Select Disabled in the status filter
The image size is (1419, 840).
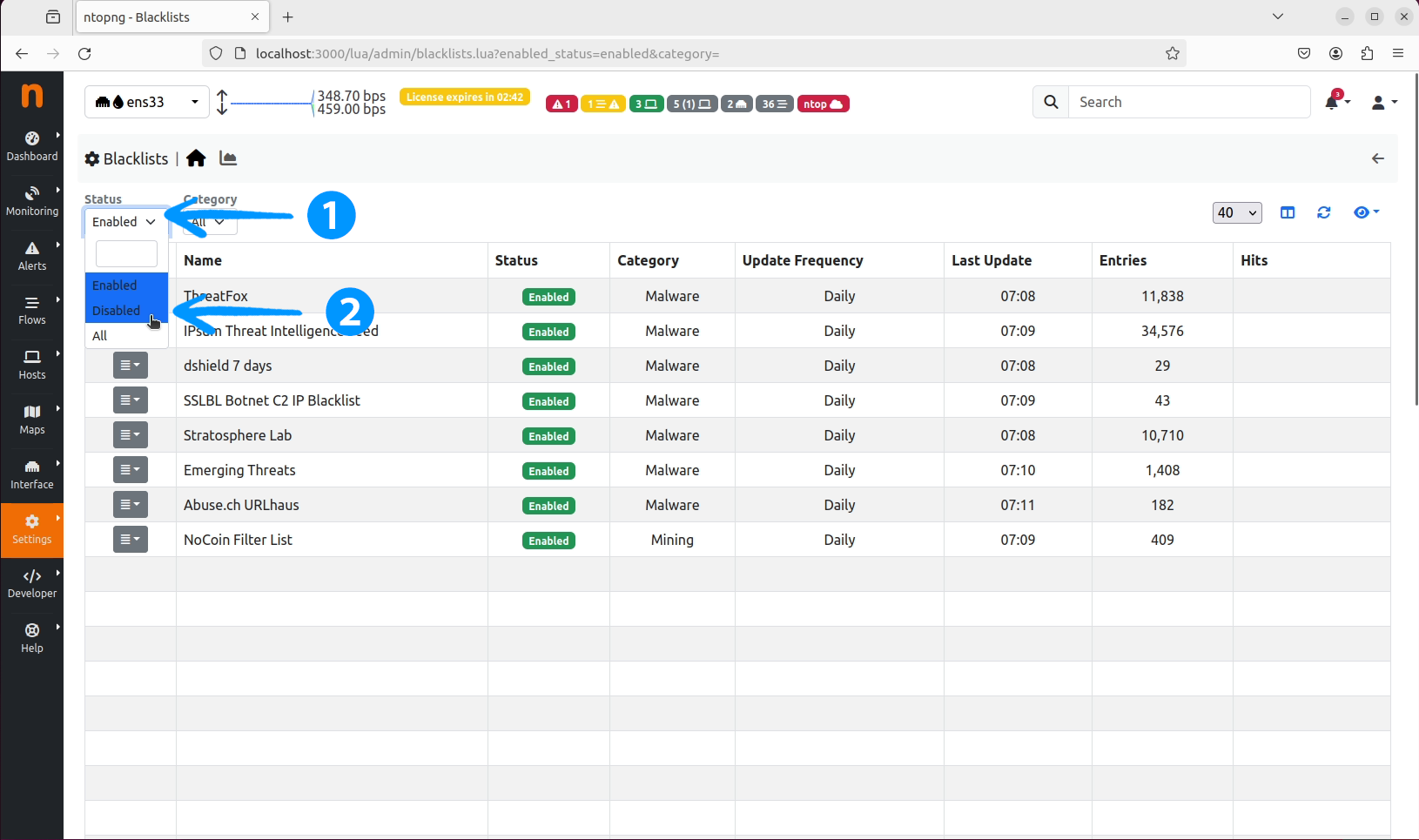click(x=117, y=311)
